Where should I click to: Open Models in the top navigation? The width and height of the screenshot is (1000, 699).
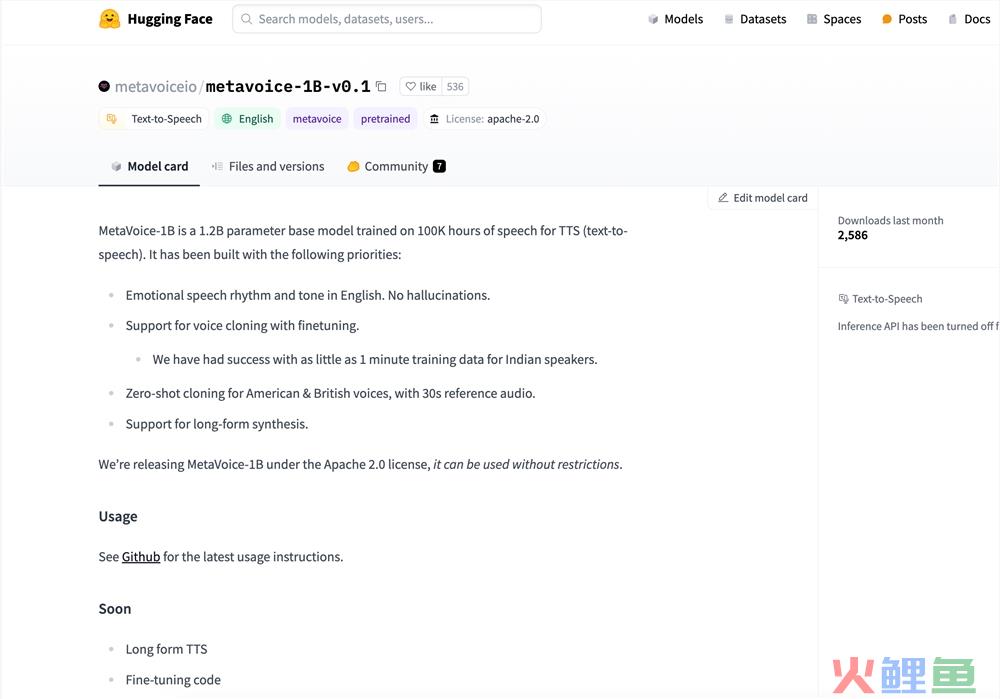tap(675, 19)
